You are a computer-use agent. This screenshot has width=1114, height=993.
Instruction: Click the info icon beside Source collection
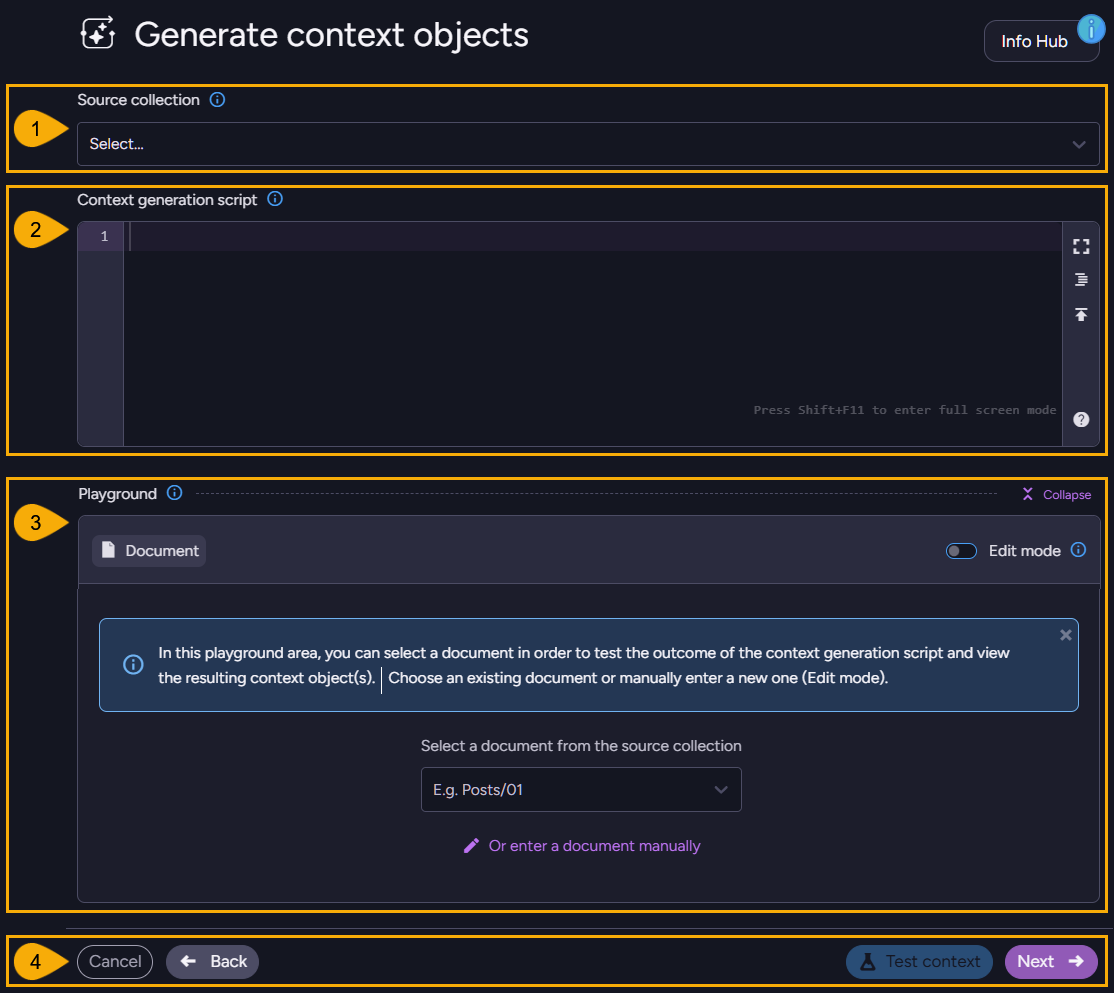click(x=217, y=99)
